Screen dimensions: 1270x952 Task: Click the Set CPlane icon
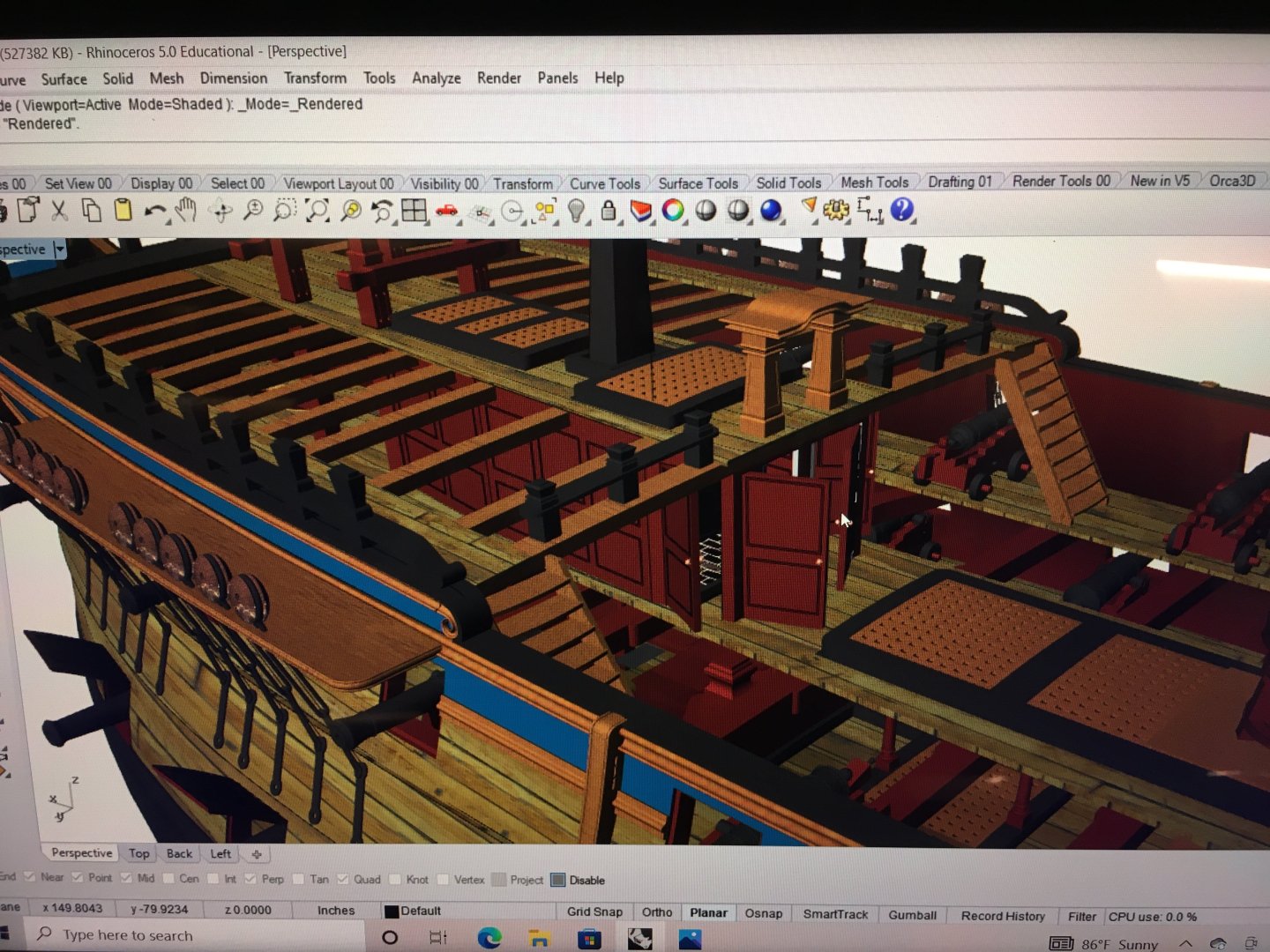pos(481,212)
